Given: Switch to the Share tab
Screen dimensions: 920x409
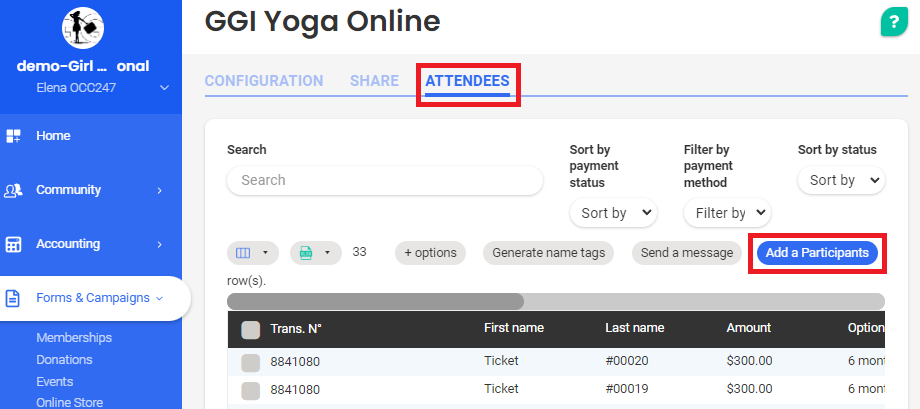Looking at the screenshot, I should (x=374, y=81).
